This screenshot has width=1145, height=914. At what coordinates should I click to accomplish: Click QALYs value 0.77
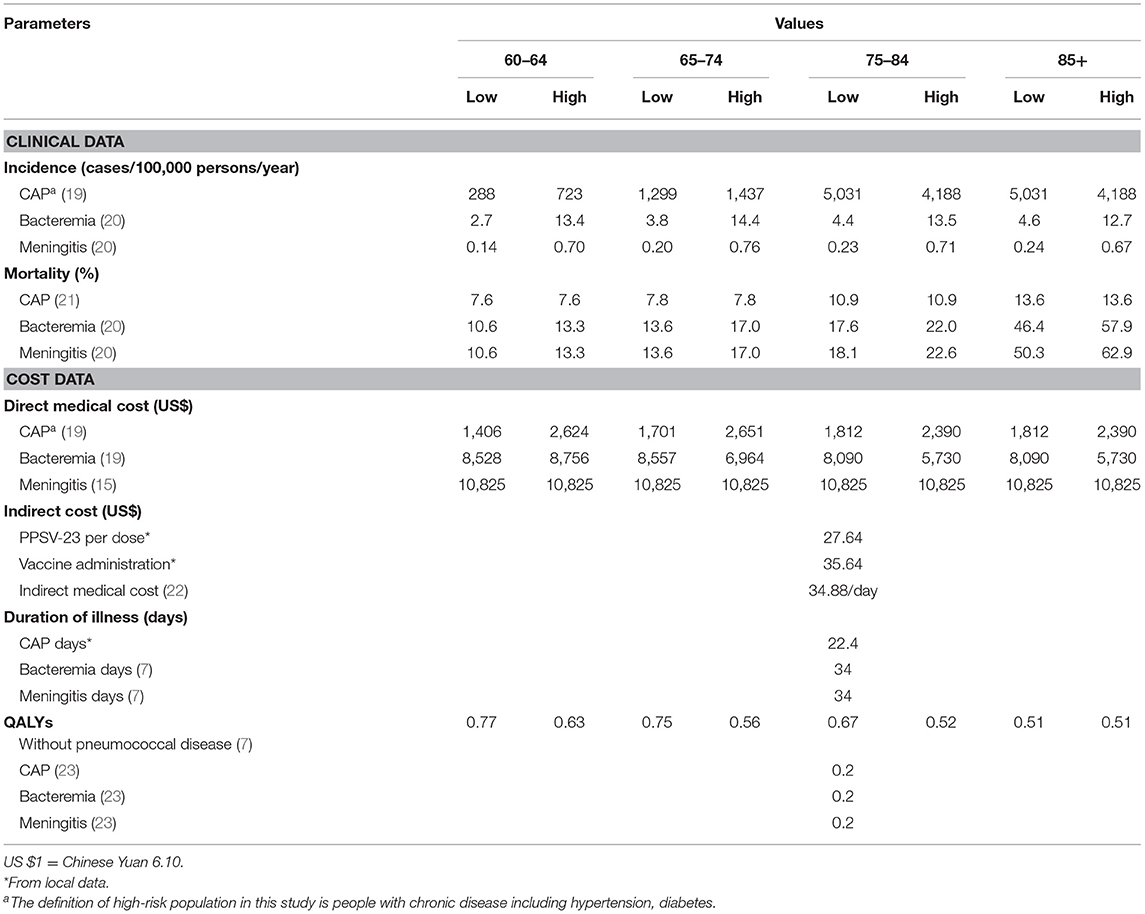click(x=481, y=722)
